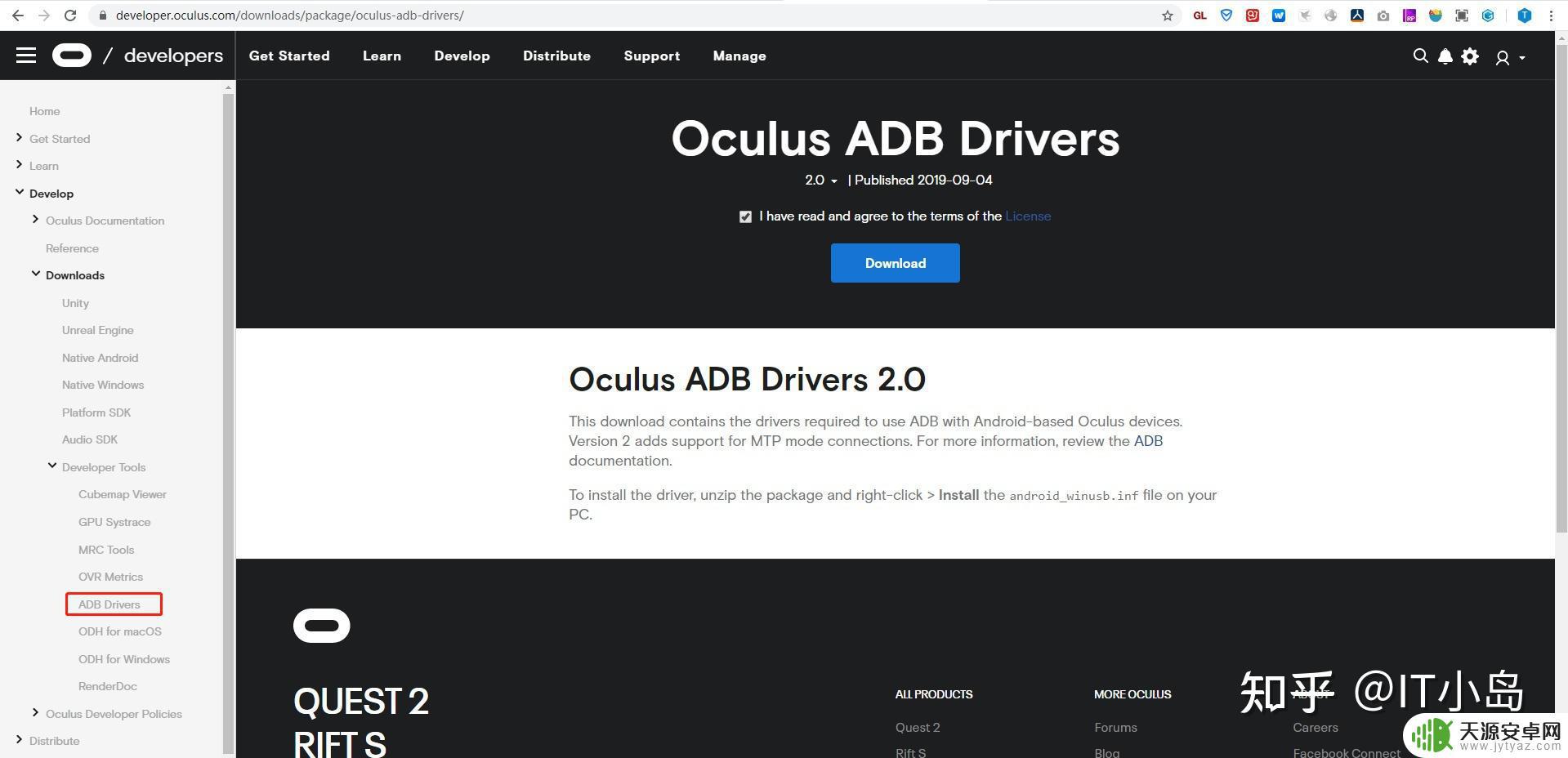Viewport: 1568px width, 758px height.
Task: Uncheck the license agreement checkbox
Action: pos(745,216)
